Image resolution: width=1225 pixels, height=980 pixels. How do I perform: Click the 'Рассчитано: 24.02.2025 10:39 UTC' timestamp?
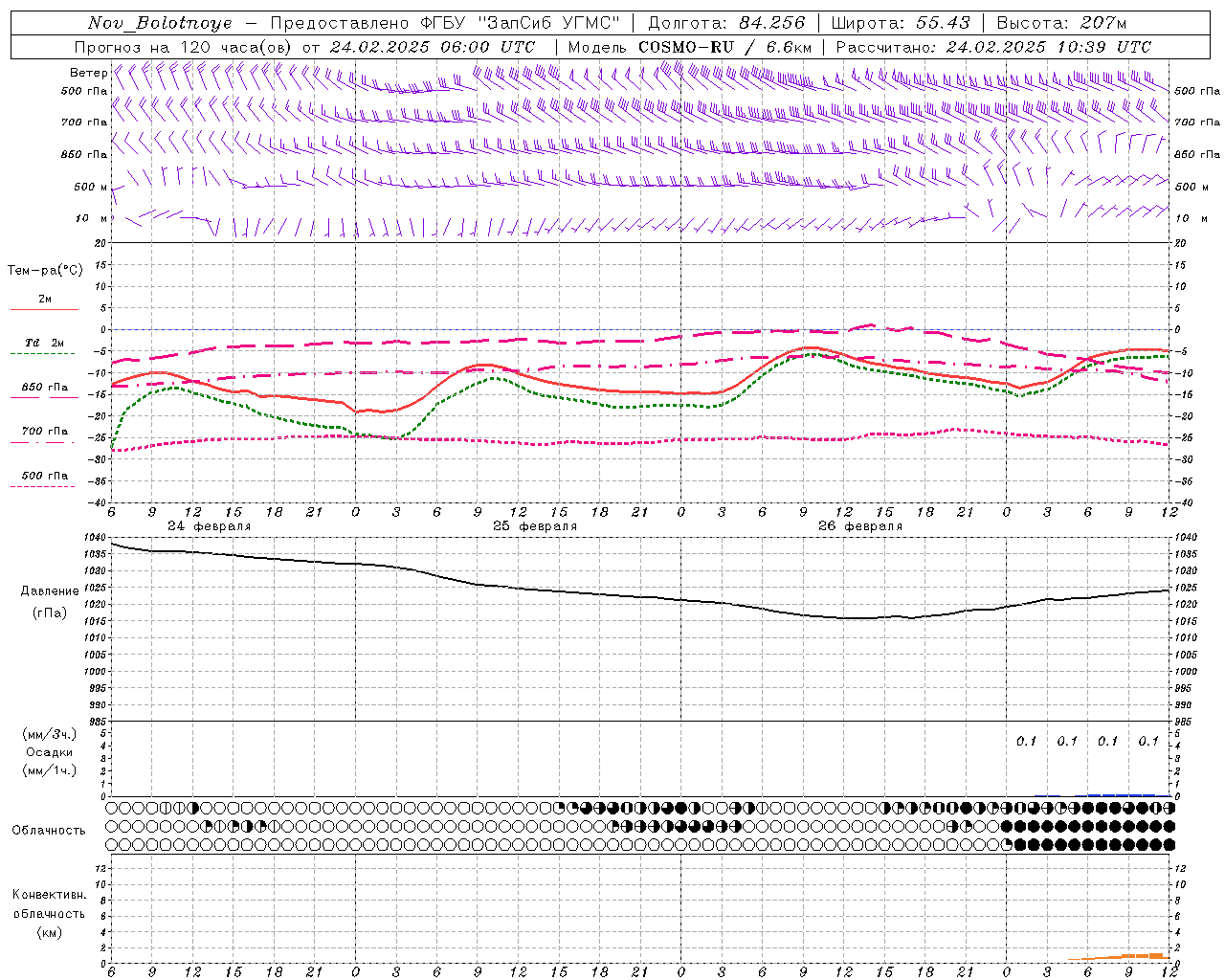click(993, 47)
